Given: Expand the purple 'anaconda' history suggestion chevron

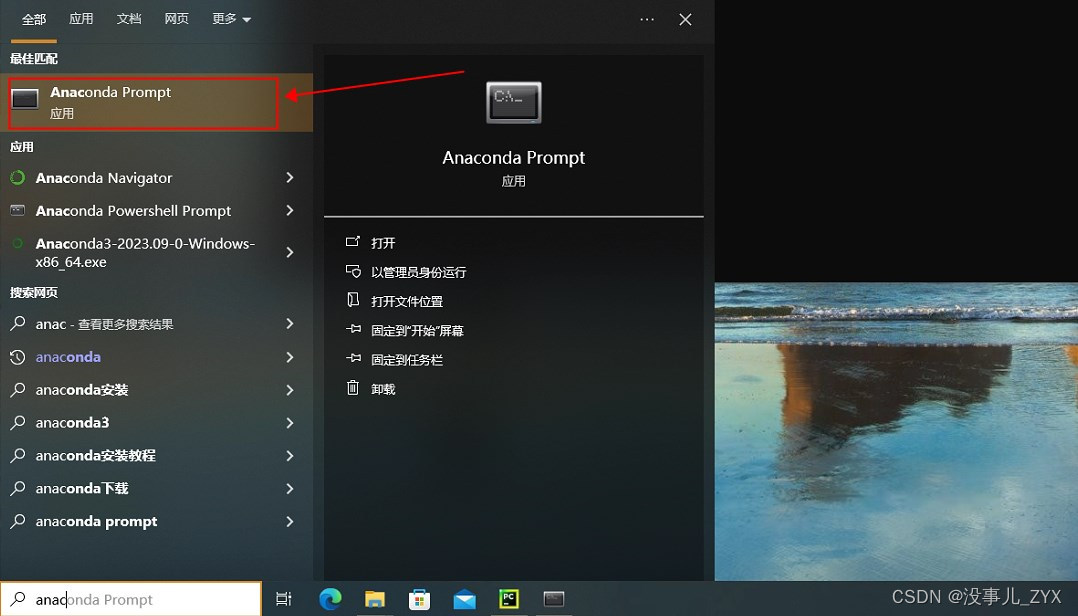Looking at the screenshot, I should 289,357.
